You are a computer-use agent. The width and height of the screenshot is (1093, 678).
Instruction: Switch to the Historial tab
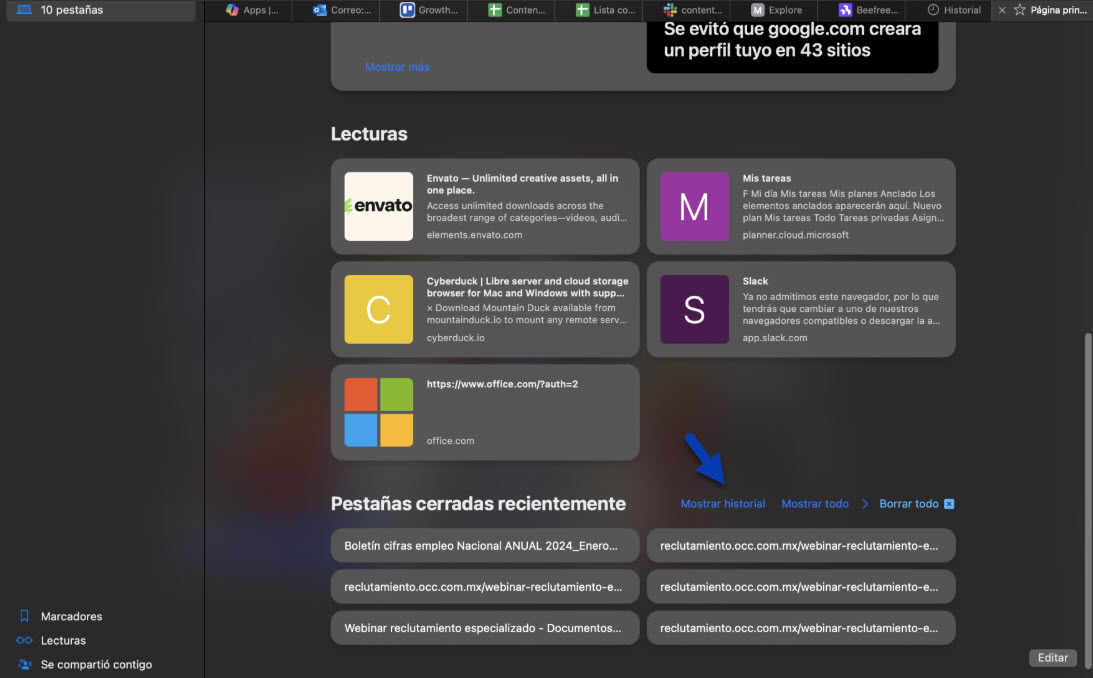click(954, 10)
